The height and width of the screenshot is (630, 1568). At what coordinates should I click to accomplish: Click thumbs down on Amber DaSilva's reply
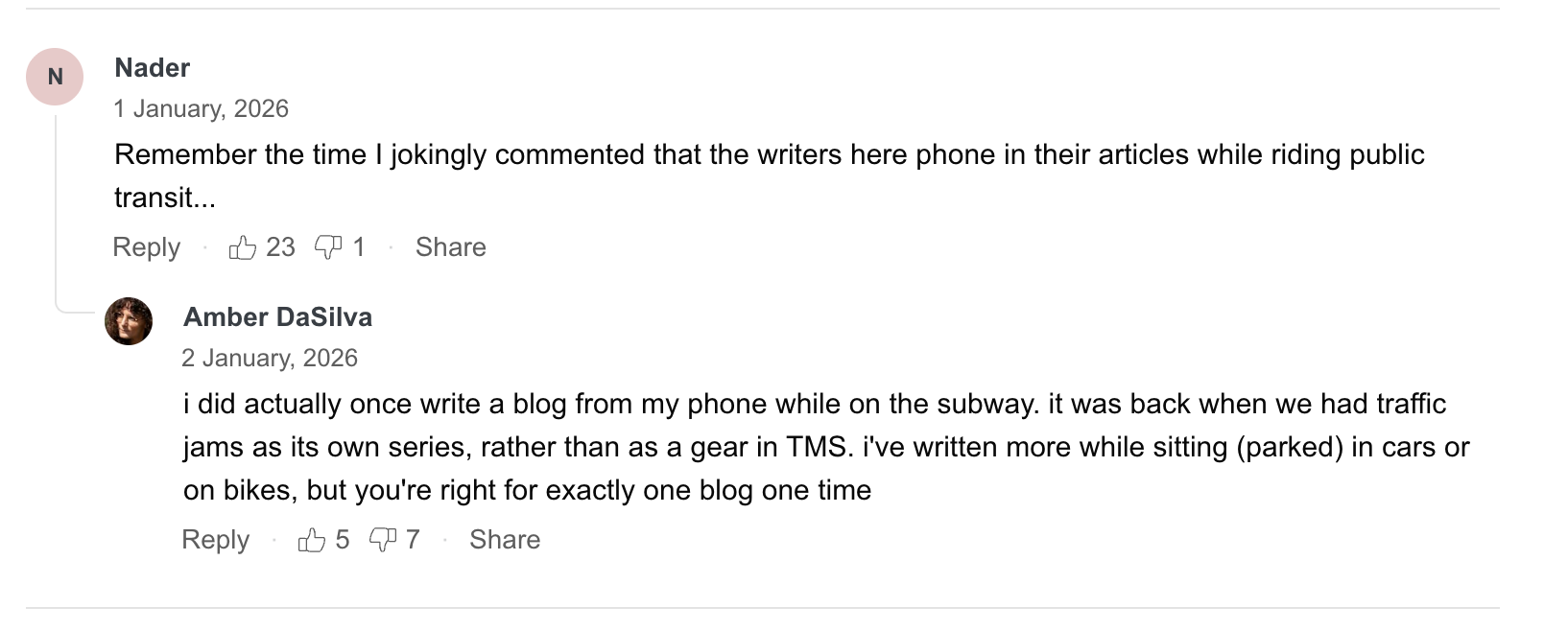click(383, 540)
